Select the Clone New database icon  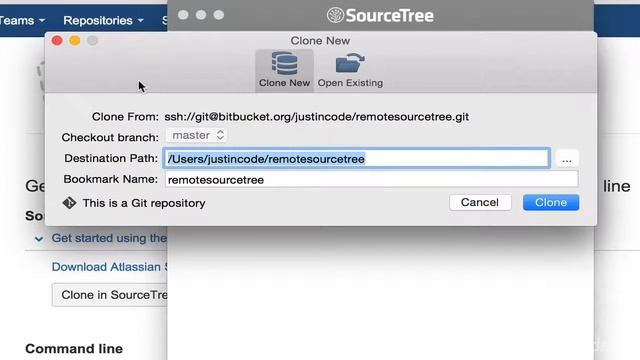pos(284,64)
